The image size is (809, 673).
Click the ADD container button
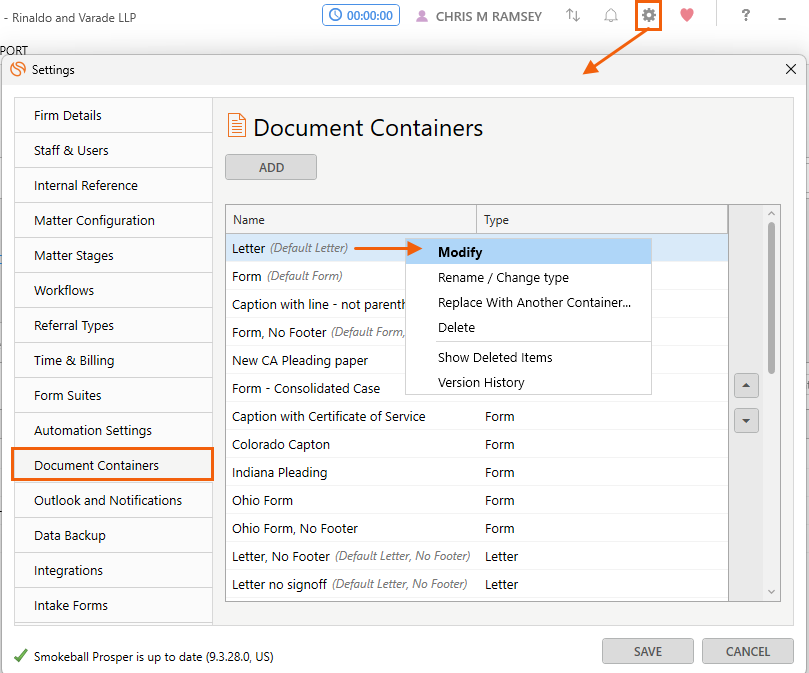271,167
